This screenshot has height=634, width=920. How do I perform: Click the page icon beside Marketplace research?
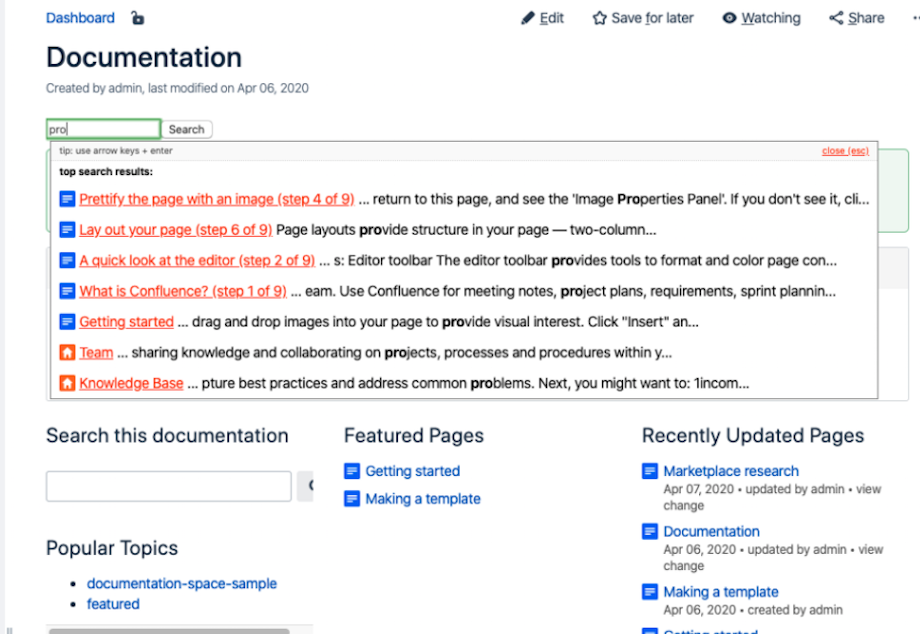click(x=650, y=471)
